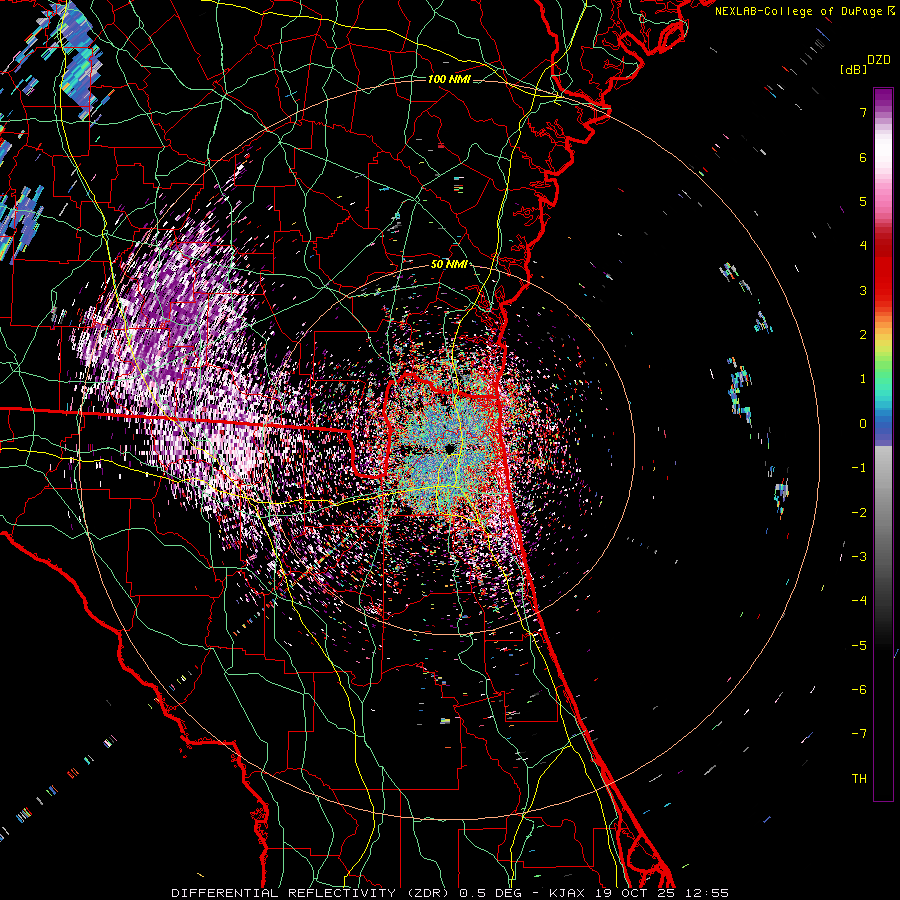Screen dimensions: 900x900
Task: Click the -1 value on color scale
Action: 859,468
